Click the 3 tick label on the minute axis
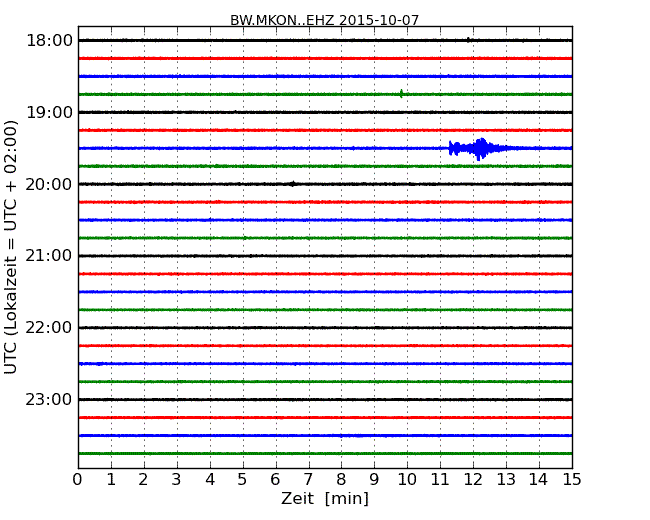This screenshot has width=650, height=520. tap(177, 480)
